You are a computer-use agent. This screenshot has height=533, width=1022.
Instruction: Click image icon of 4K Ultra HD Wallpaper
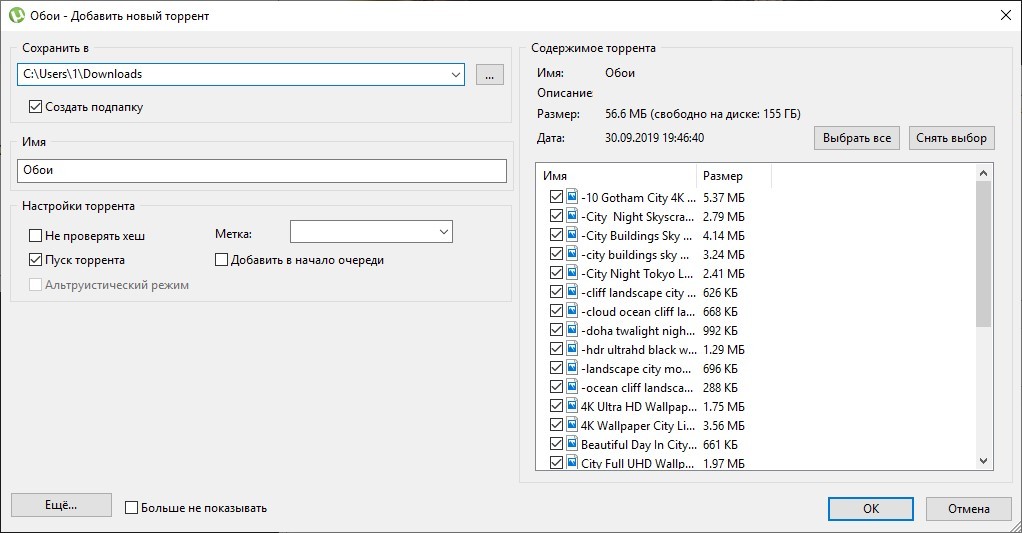point(572,406)
